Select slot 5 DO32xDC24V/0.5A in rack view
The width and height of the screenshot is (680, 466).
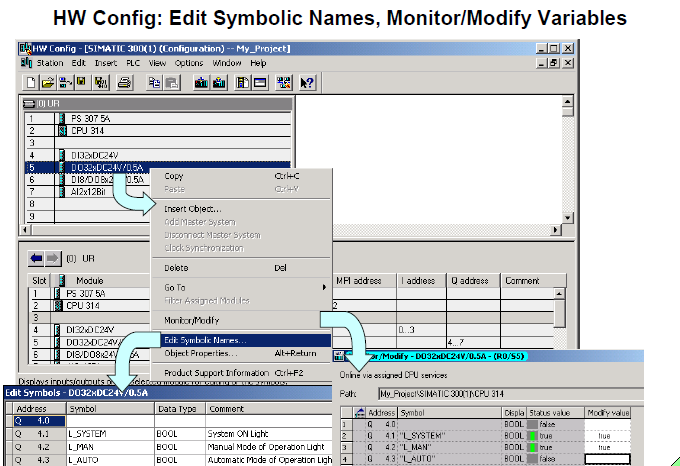158,167
